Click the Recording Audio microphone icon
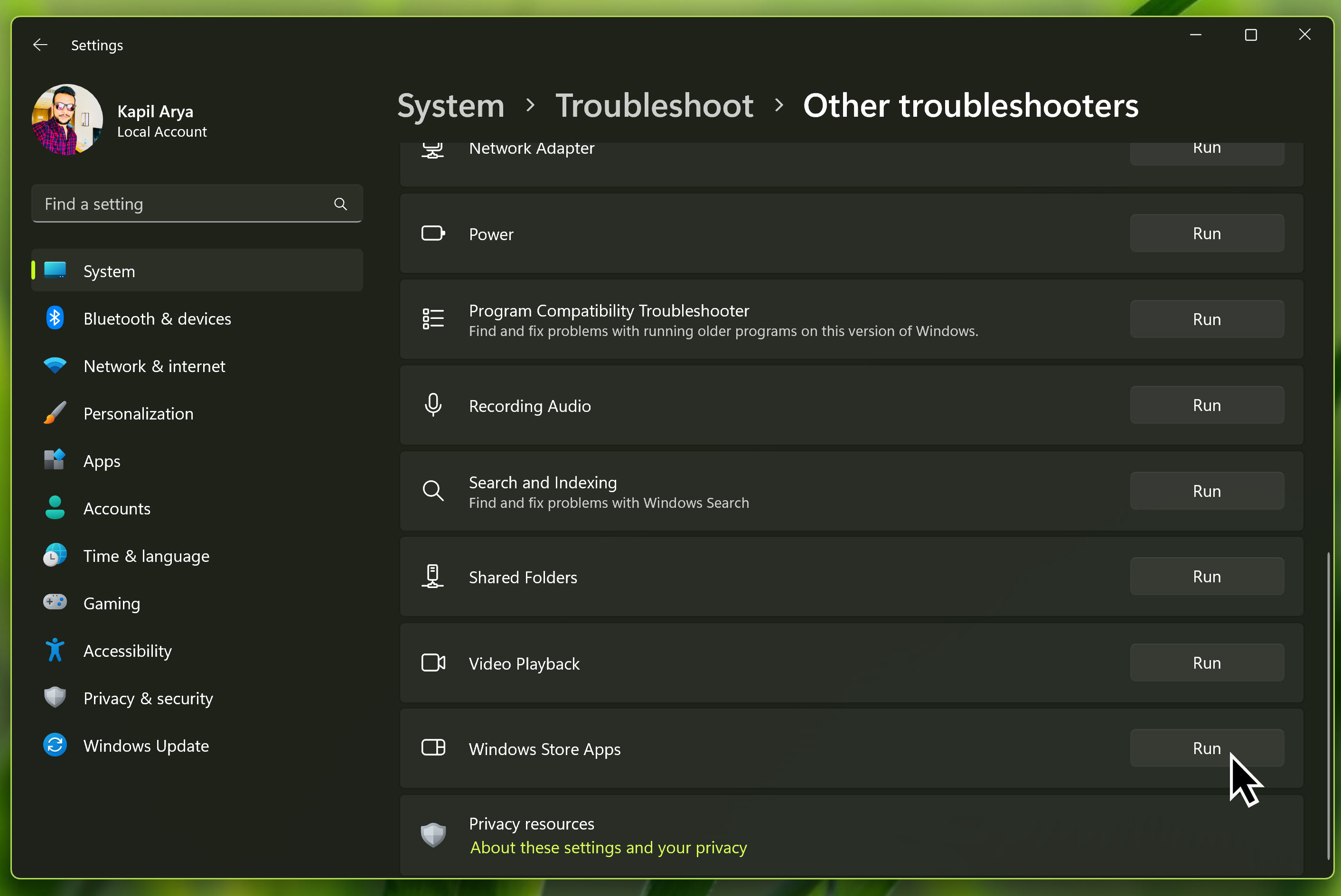Screen dimensions: 1341x896 point(433,405)
